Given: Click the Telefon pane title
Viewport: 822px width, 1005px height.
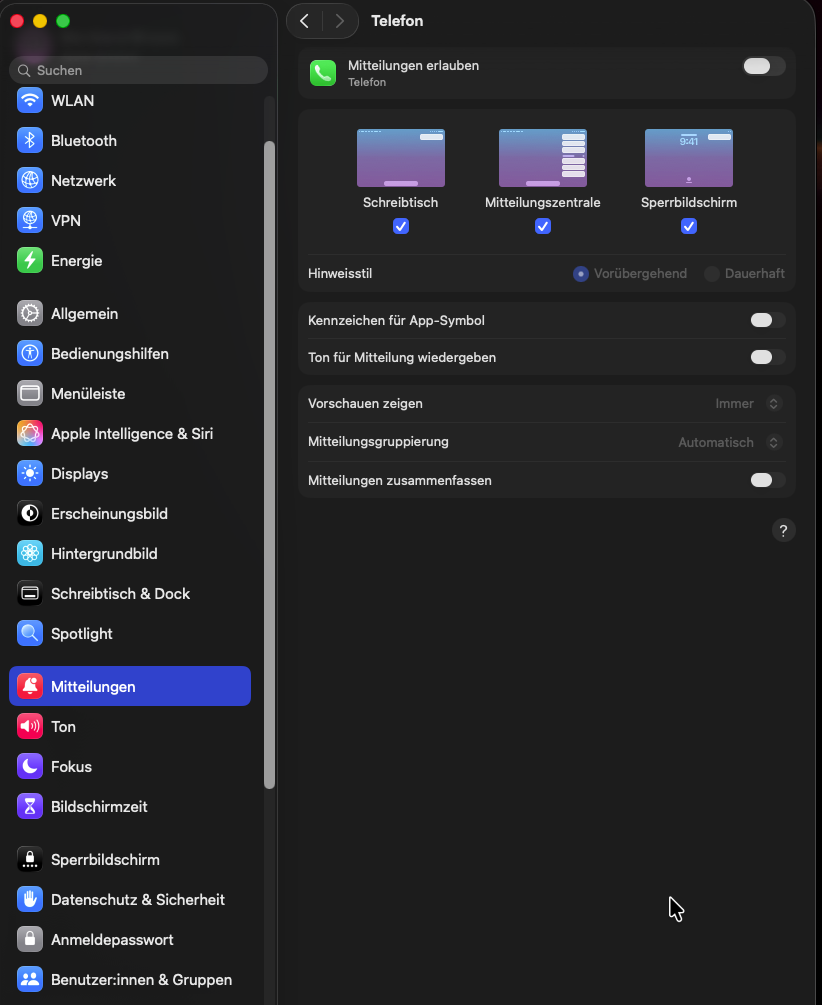Looking at the screenshot, I should [397, 21].
